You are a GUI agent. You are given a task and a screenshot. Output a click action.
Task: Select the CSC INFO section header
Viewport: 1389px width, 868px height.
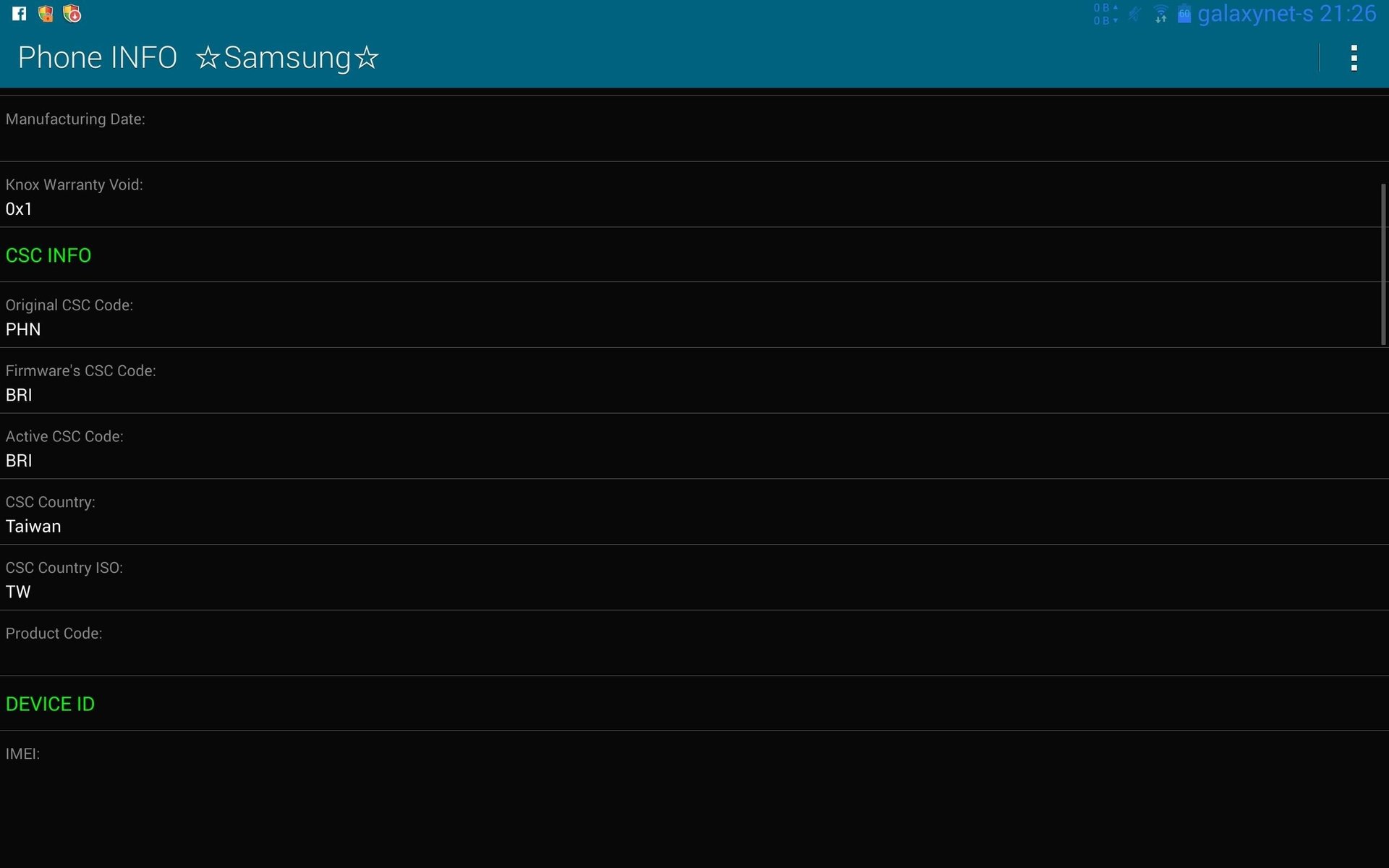pos(48,255)
